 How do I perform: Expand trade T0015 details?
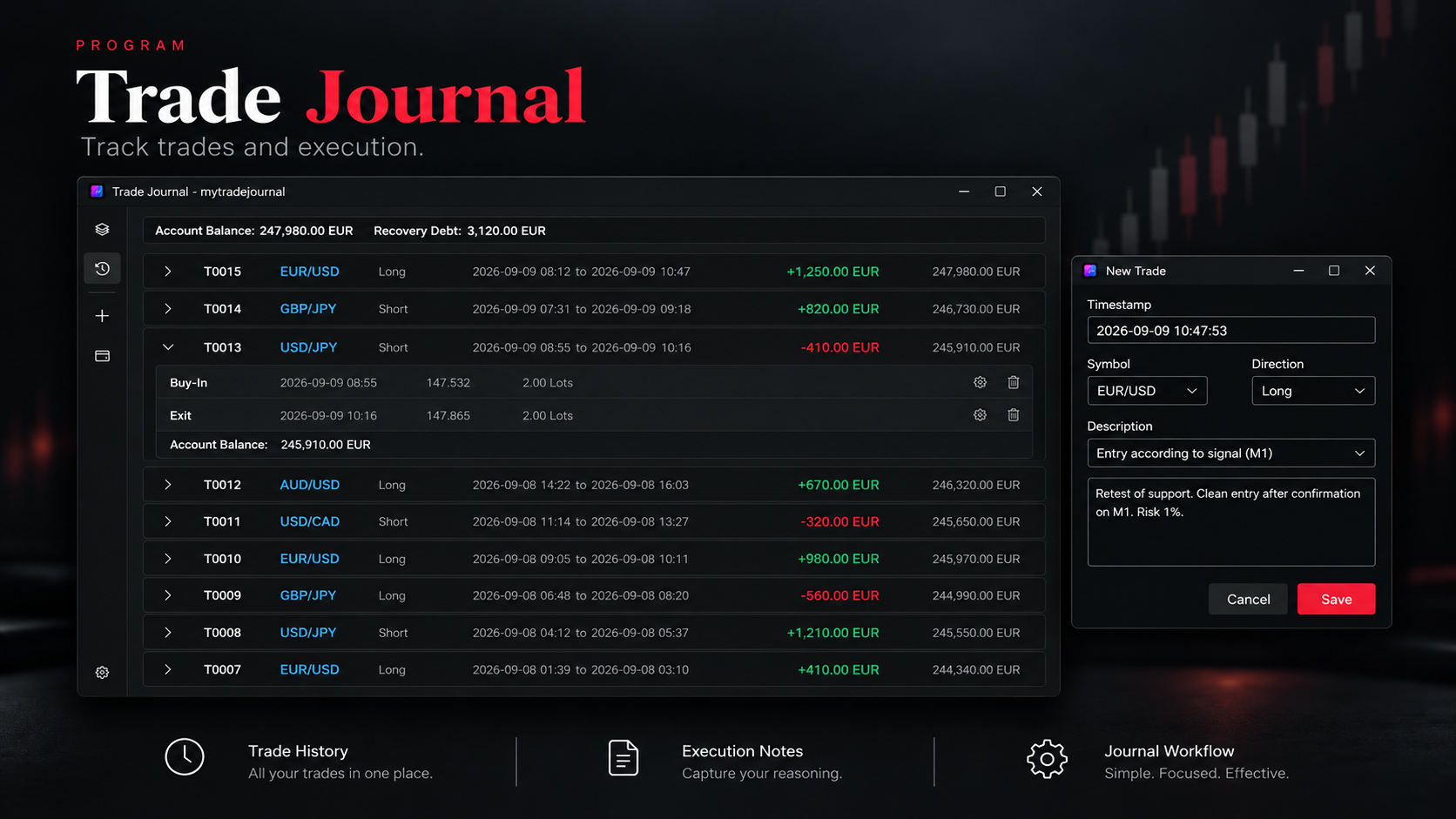[168, 272]
